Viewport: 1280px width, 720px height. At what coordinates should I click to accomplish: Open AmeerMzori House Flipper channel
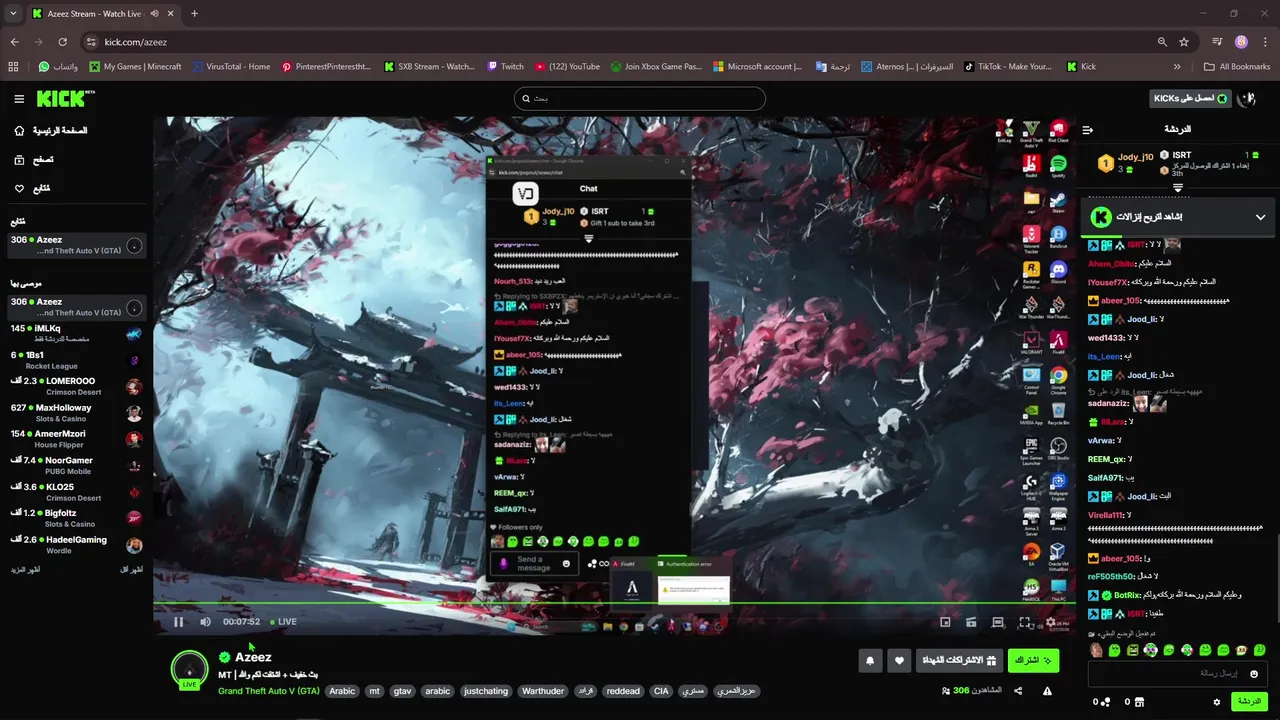[77, 439]
